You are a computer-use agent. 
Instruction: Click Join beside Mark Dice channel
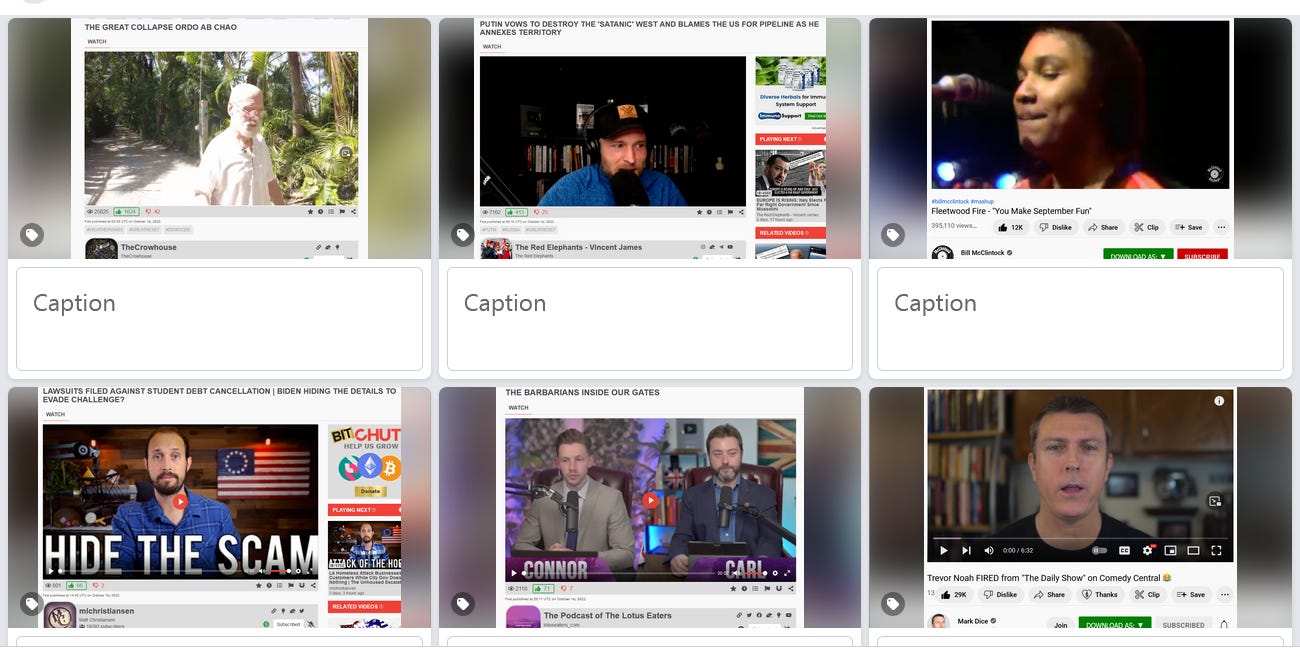pos(1061,625)
